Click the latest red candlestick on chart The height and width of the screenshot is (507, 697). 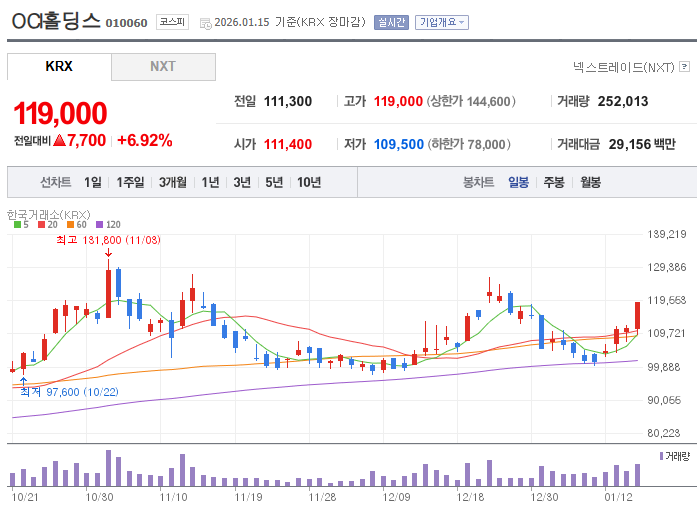[637, 316]
